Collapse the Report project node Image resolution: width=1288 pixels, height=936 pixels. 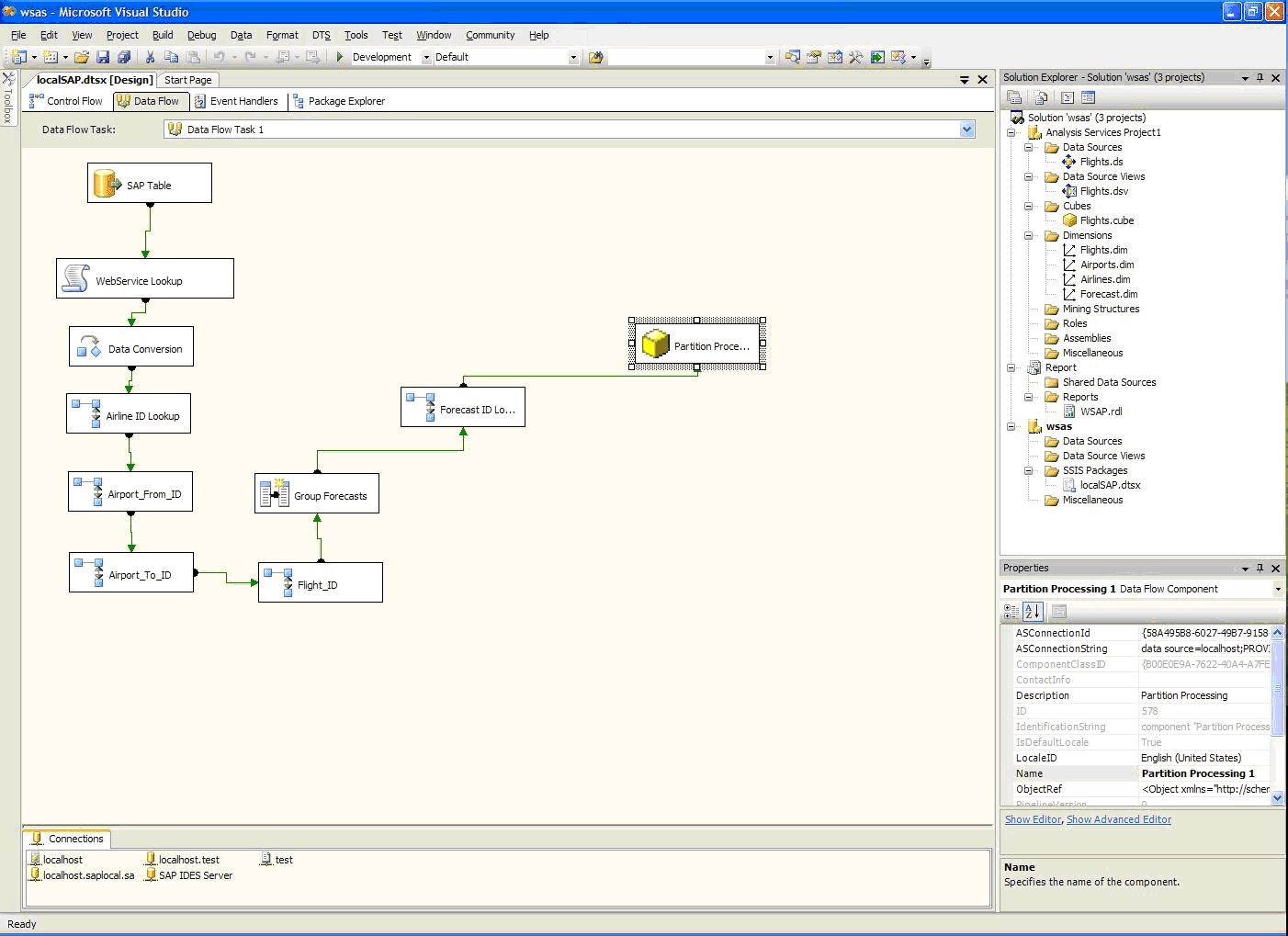coord(1011,367)
